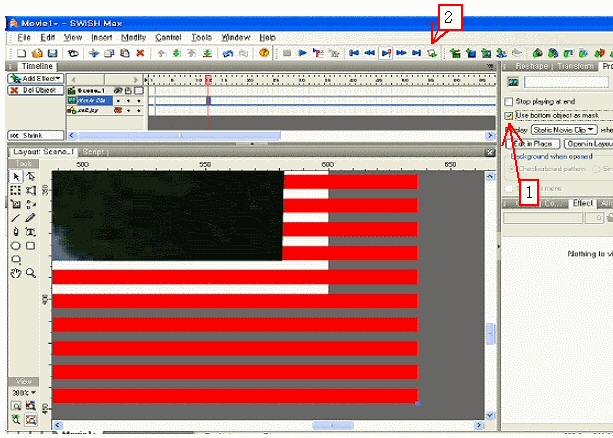
Task: Select the Reshape arrow tool
Action: 30,177
